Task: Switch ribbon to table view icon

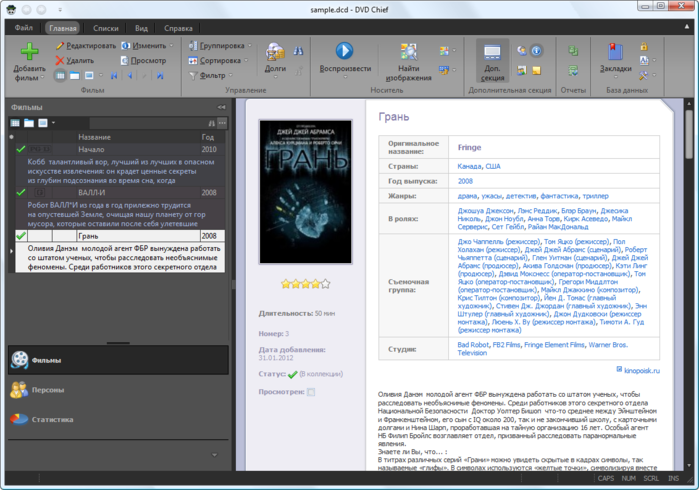Action: (60, 75)
